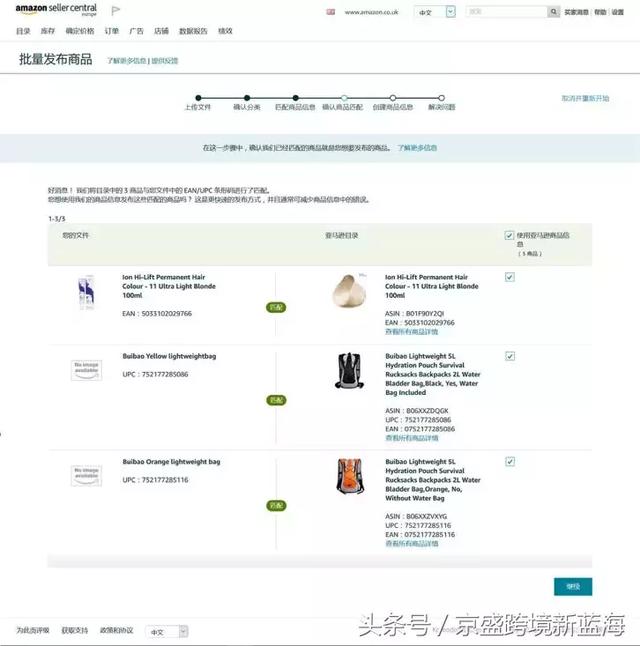Screen dimensions: 640x646
Task: Toggle checkbox for Buibao Orange backpack row
Action: click(x=510, y=462)
